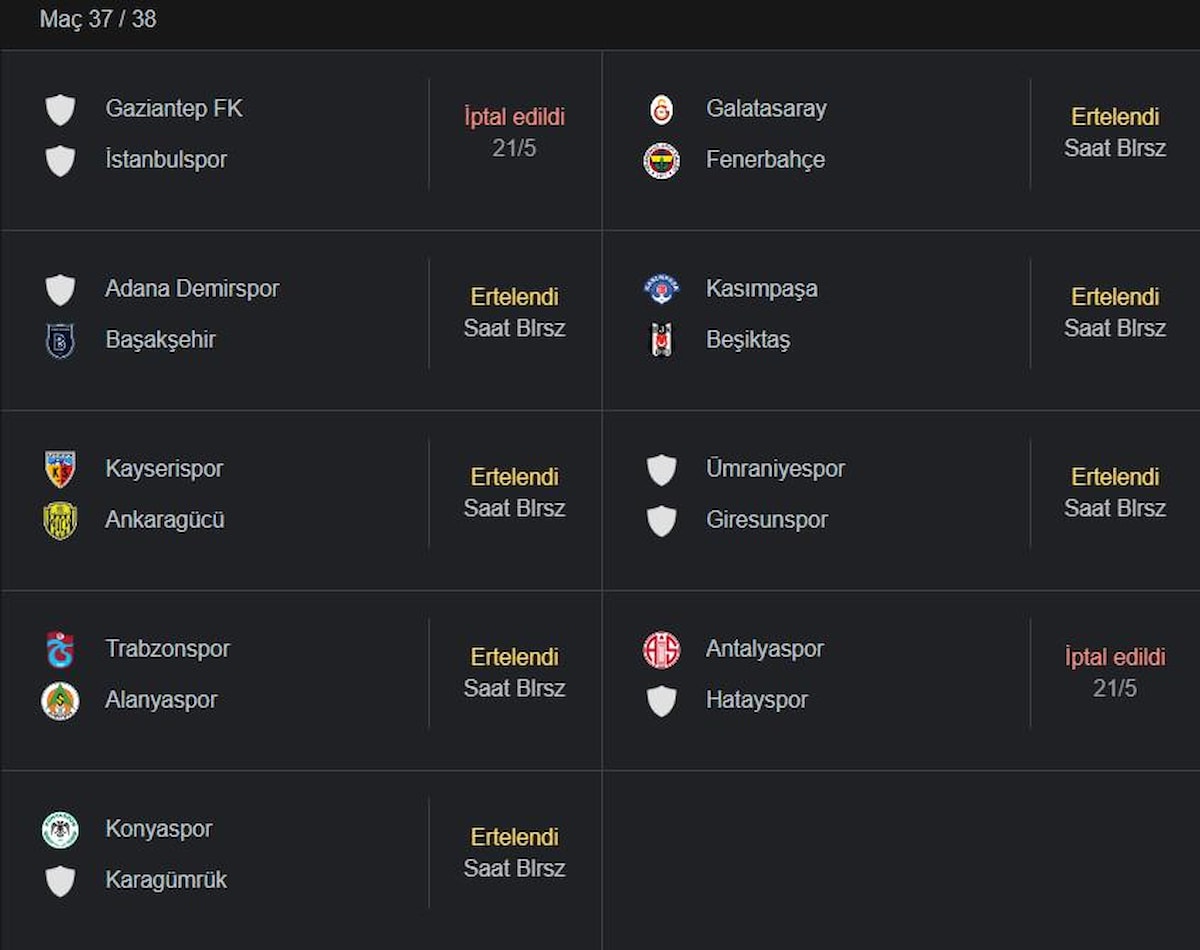Select the Başakşehir team badge
This screenshot has height=950, width=1200.
pos(60,341)
